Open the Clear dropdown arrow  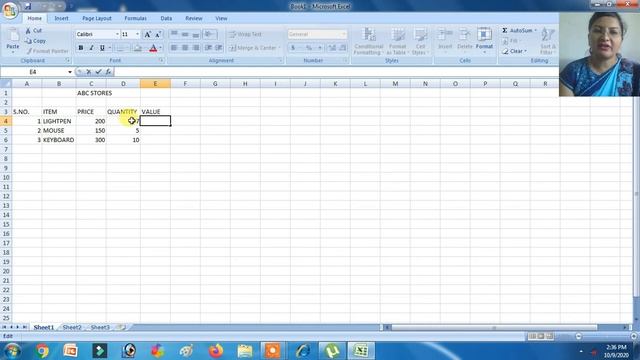tap(526, 51)
